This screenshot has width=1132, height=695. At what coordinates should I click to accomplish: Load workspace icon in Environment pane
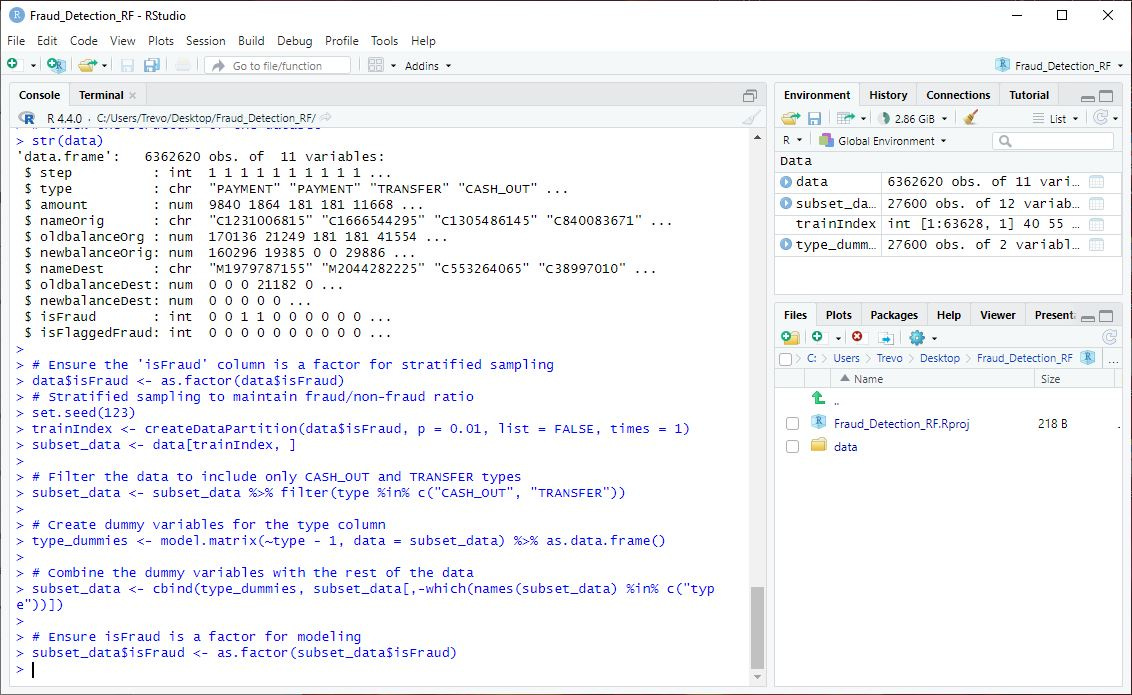[791, 118]
